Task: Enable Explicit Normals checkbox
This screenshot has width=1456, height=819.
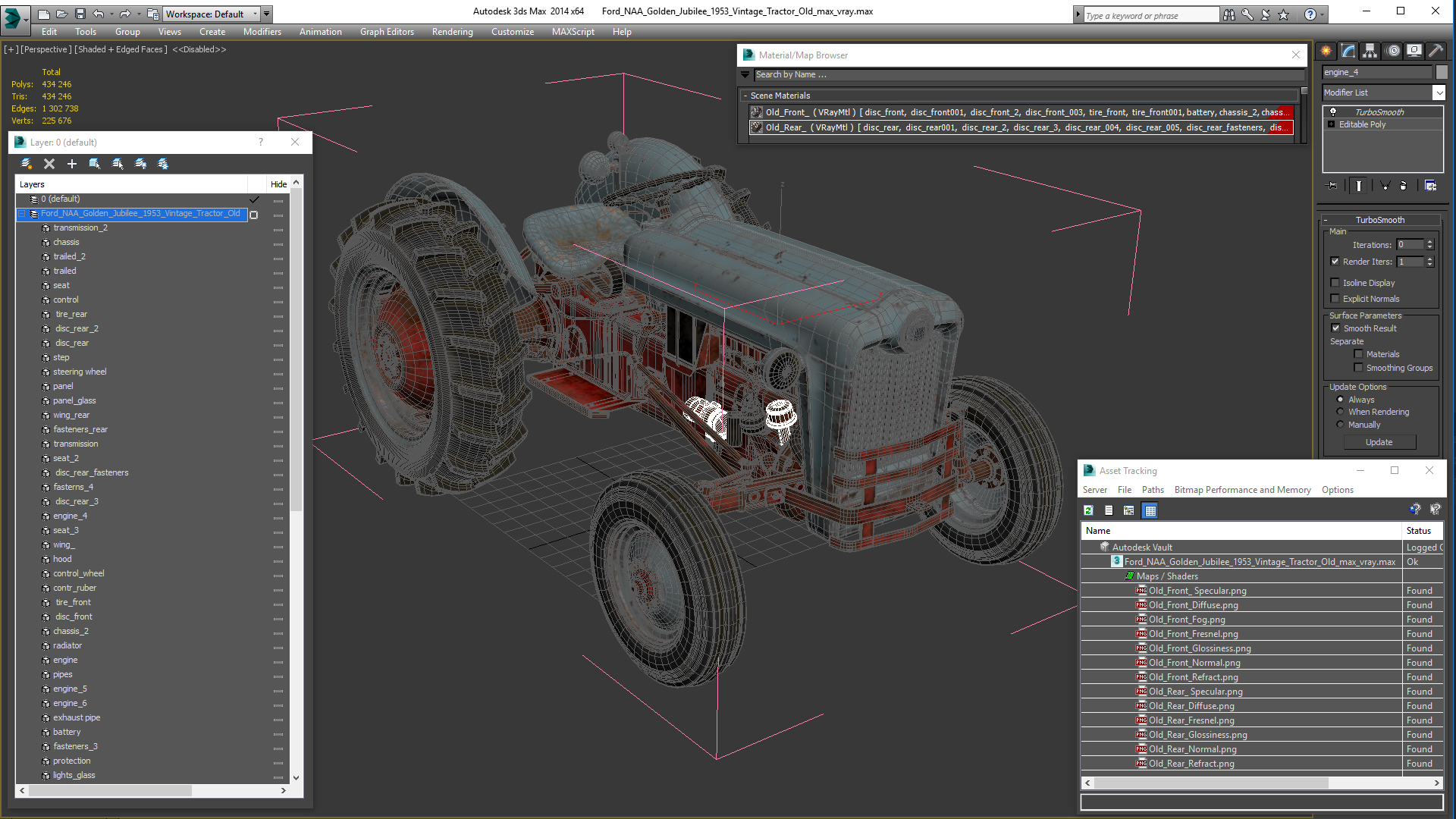Action: [1335, 299]
